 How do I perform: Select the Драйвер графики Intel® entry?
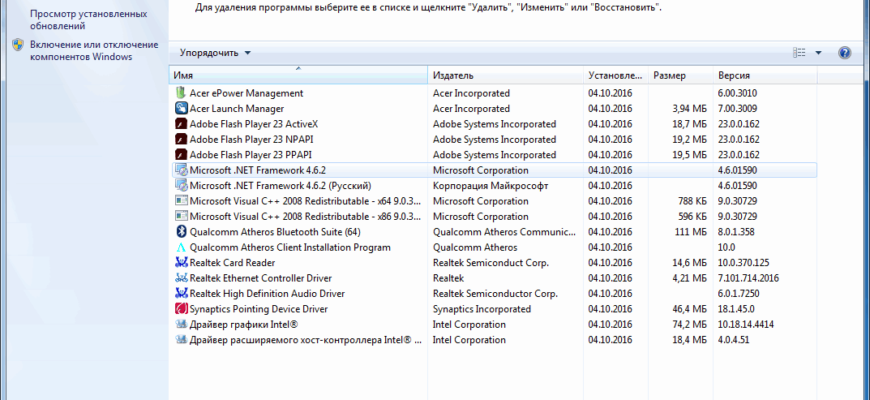click(494, 325)
